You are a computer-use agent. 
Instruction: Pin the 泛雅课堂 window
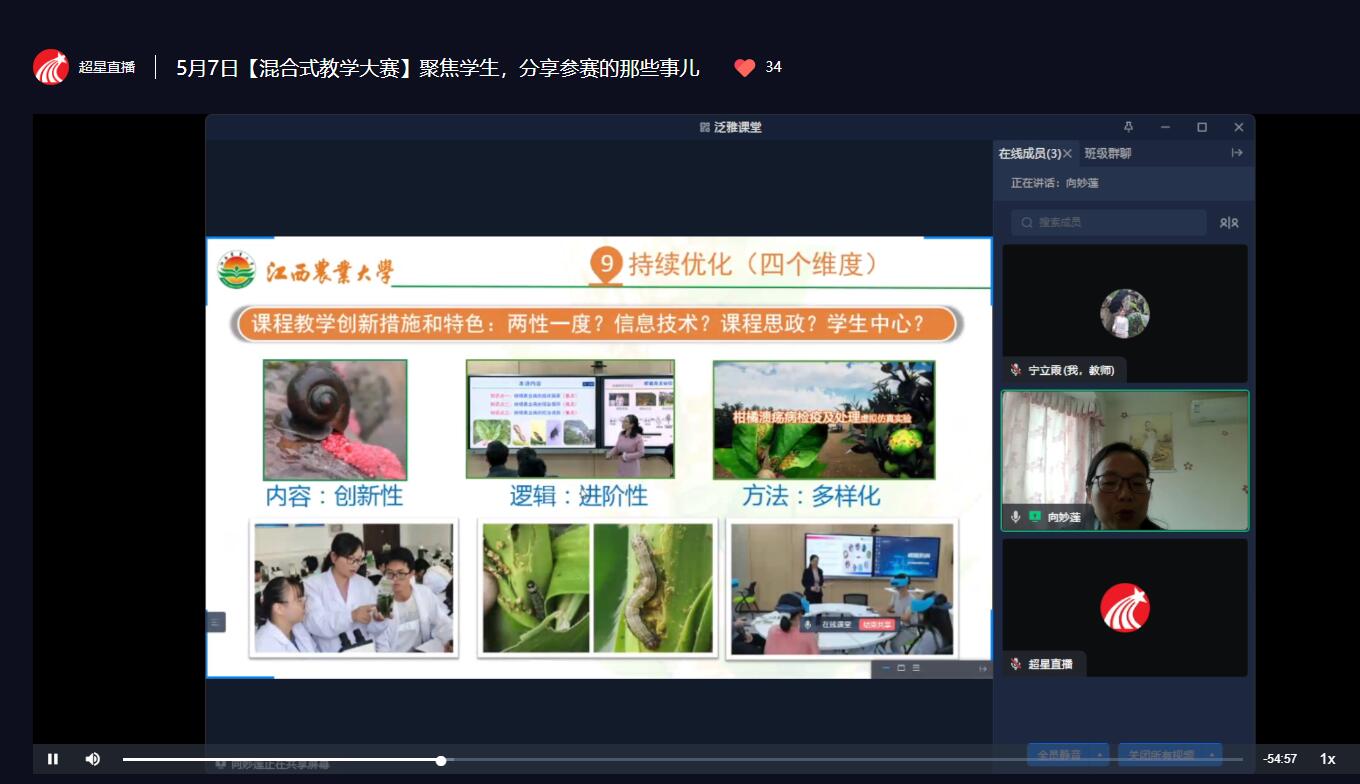tap(1129, 127)
